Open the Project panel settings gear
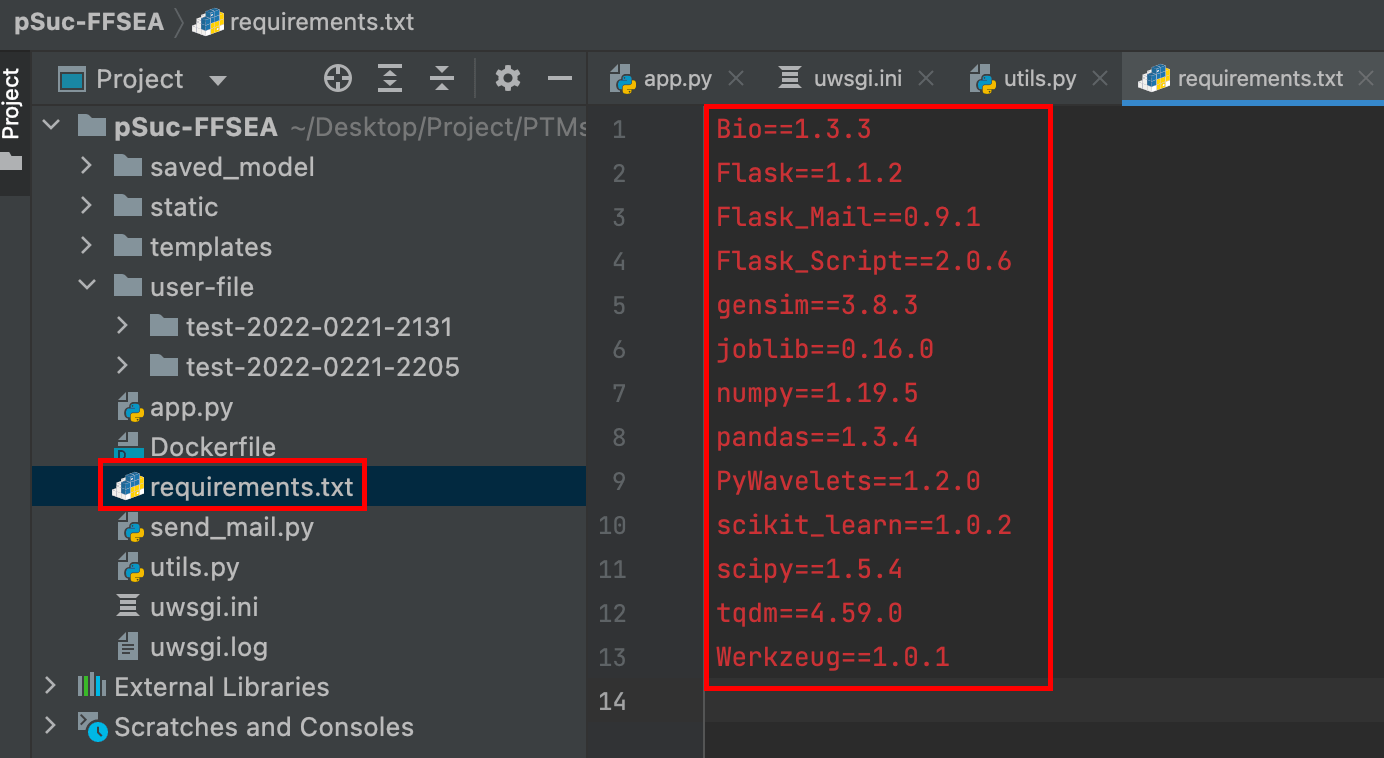 [x=508, y=78]
